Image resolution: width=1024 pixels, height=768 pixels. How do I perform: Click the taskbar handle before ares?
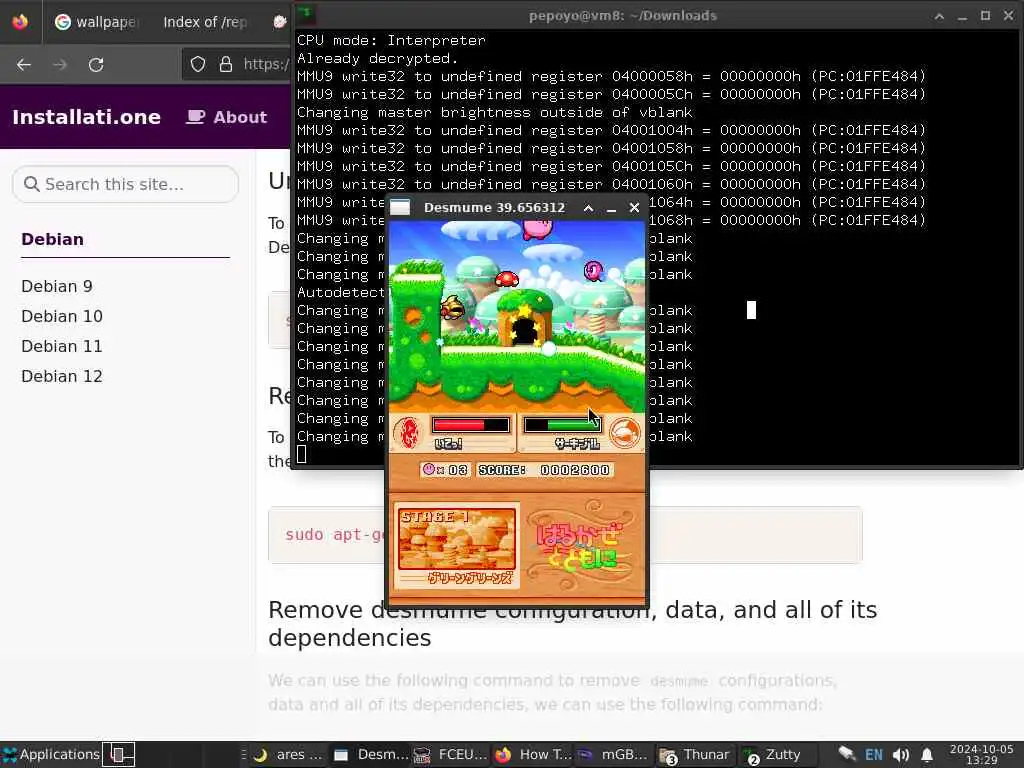[244, 754]
